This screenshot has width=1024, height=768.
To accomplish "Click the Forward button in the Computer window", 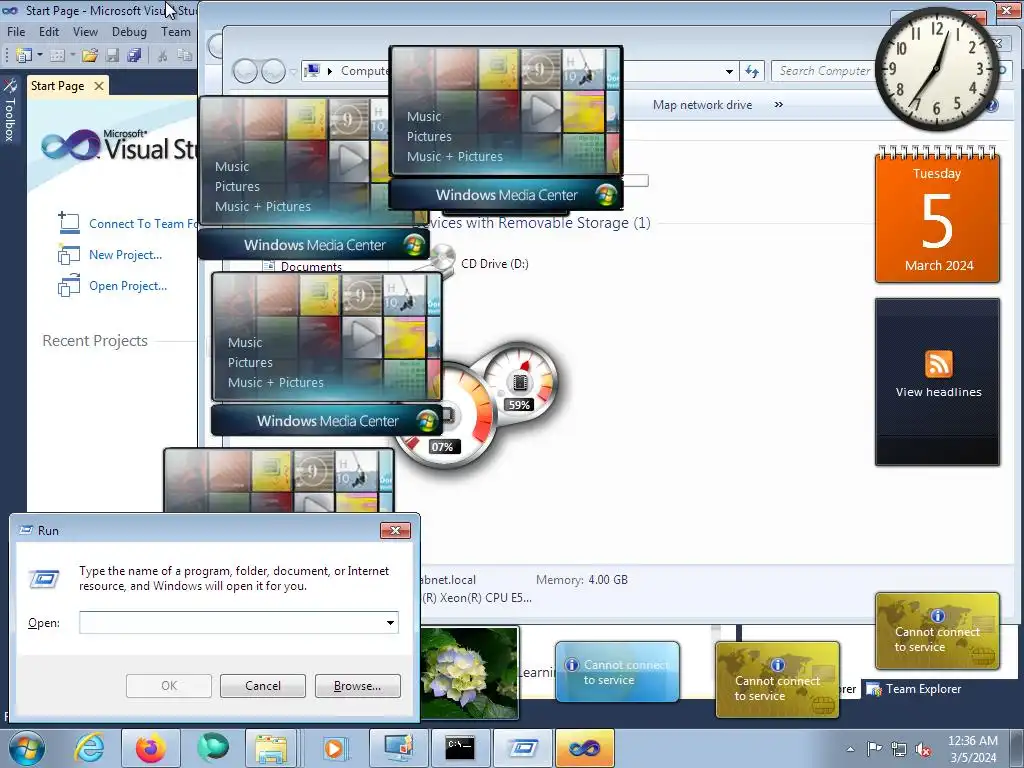I will [x=273, y=71].
